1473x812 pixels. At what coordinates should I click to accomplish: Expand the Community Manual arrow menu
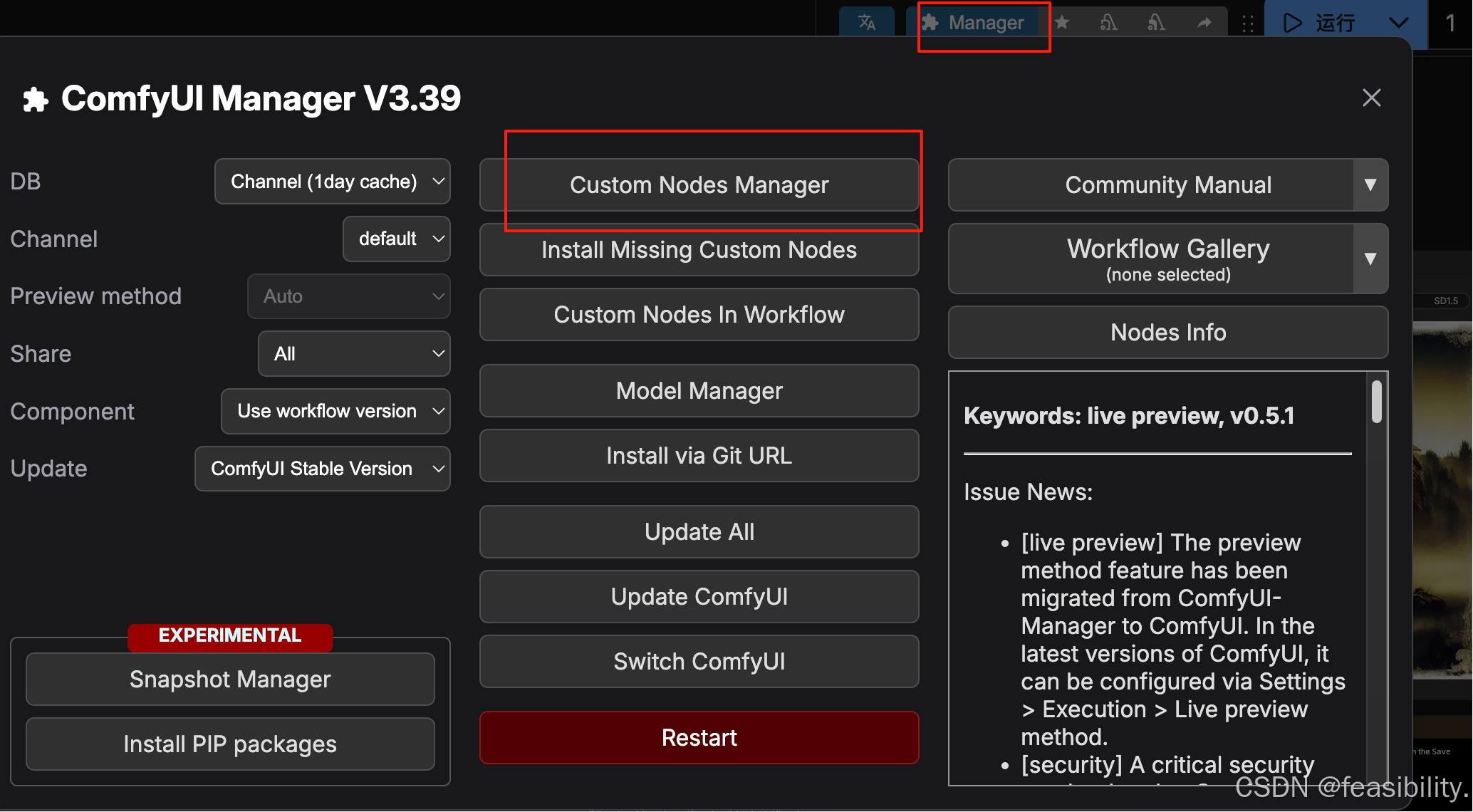(x=1370, y=185)
